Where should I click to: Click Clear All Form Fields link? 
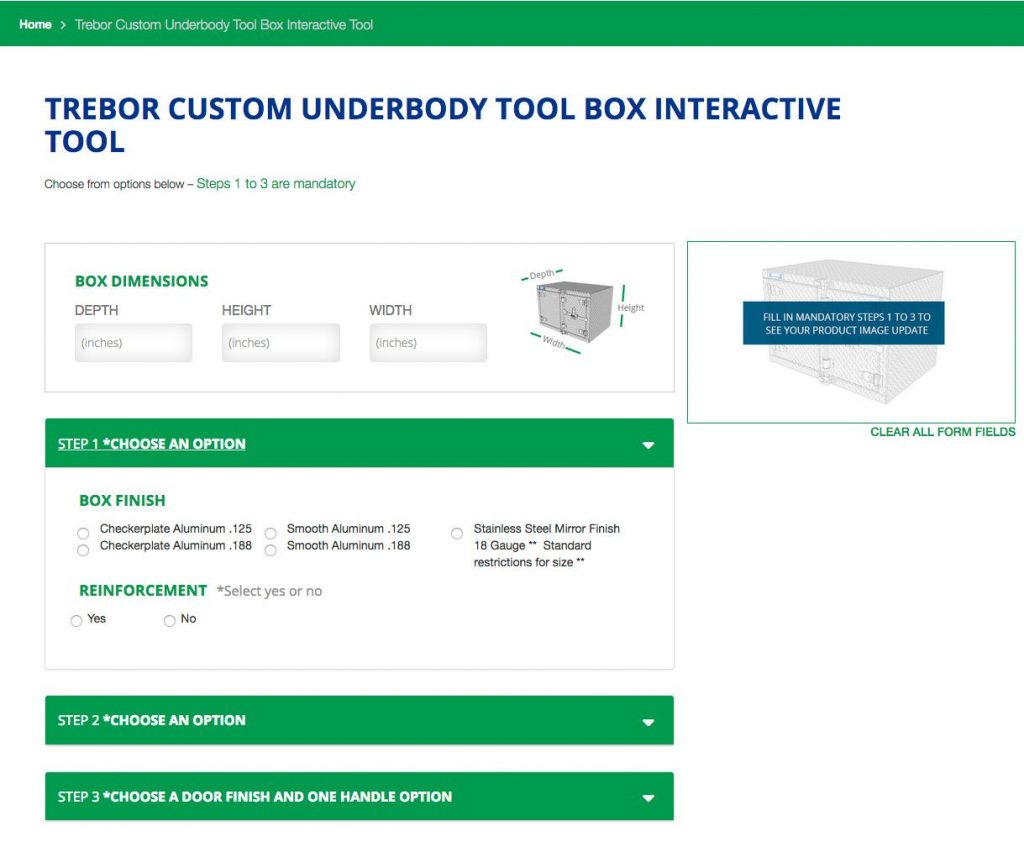[x=942, y=432]
